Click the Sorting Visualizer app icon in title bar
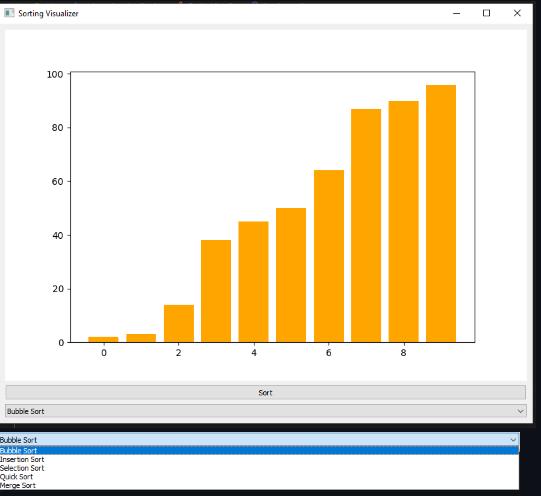 tap(9, 13)
